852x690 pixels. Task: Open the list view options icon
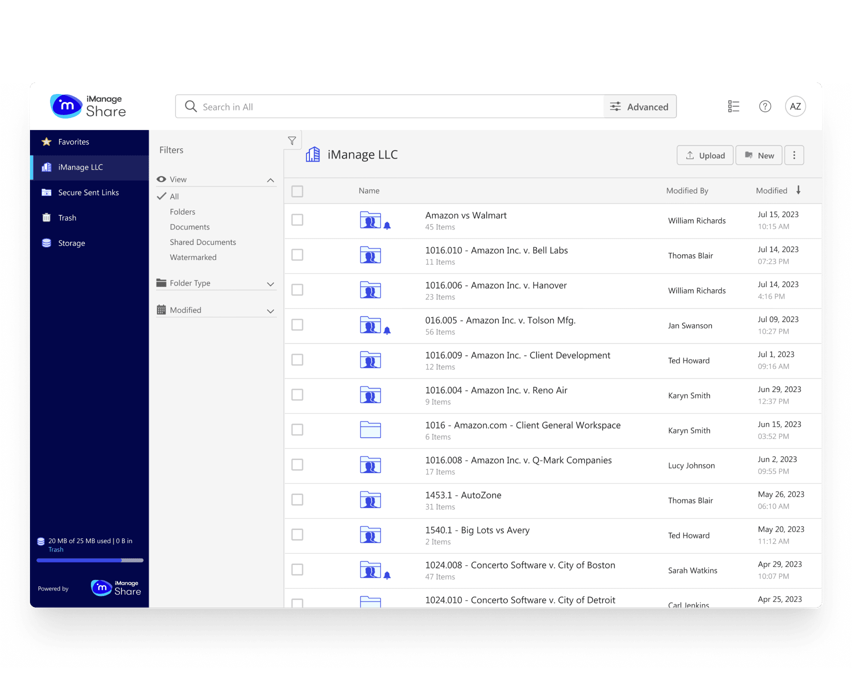[733, 106]
